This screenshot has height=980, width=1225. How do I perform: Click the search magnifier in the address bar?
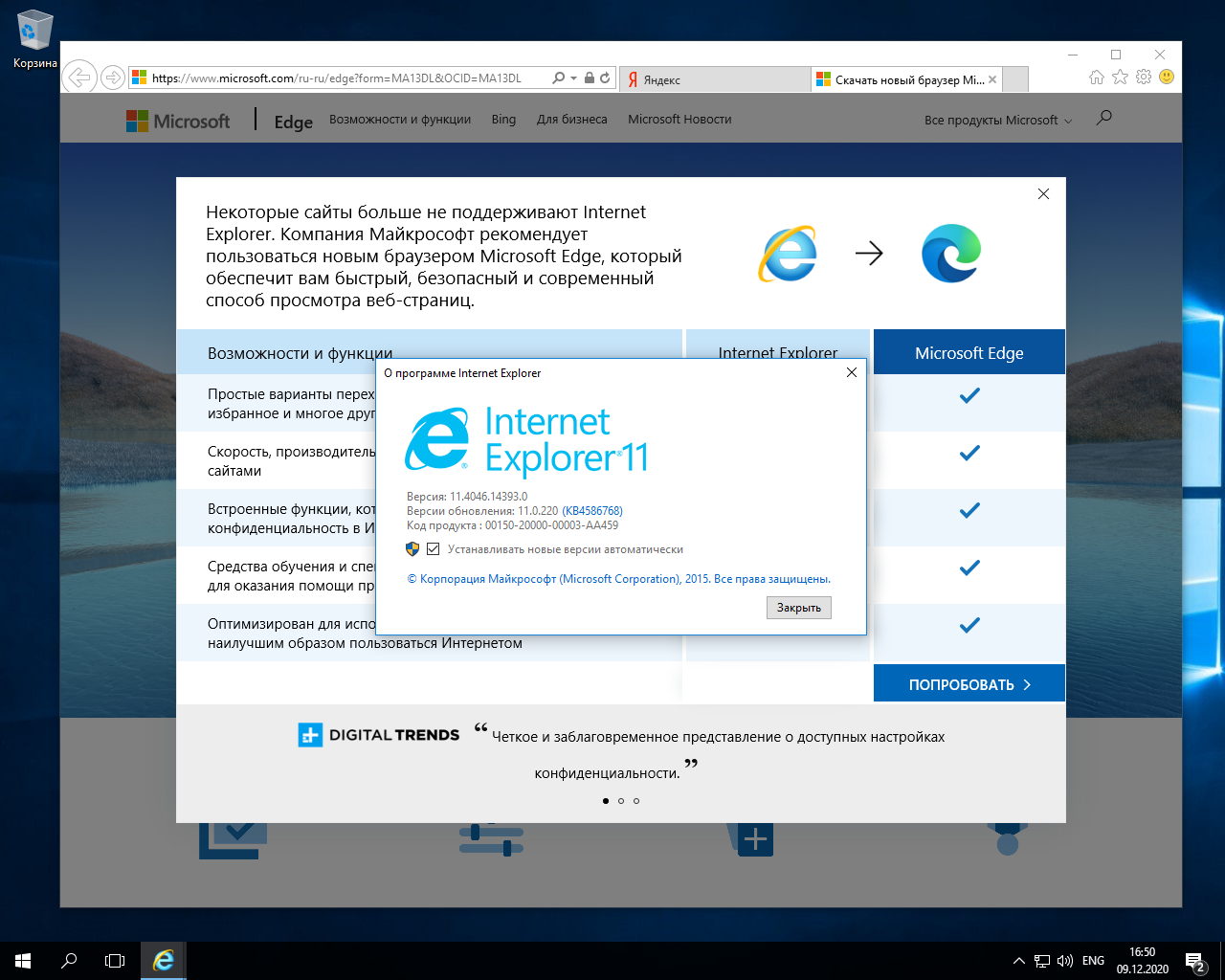pyautogui.click(x=558, y=78)
